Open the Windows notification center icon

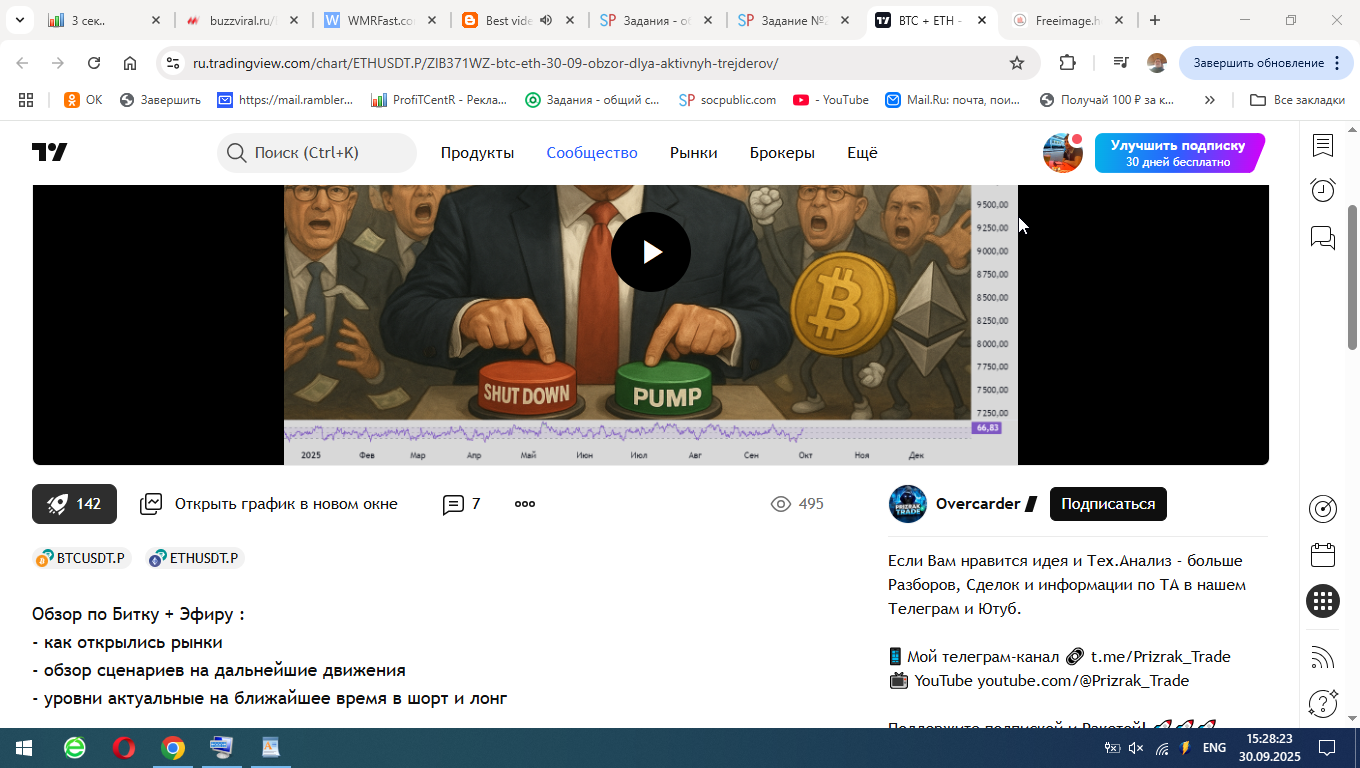[x=1327, y=748]
